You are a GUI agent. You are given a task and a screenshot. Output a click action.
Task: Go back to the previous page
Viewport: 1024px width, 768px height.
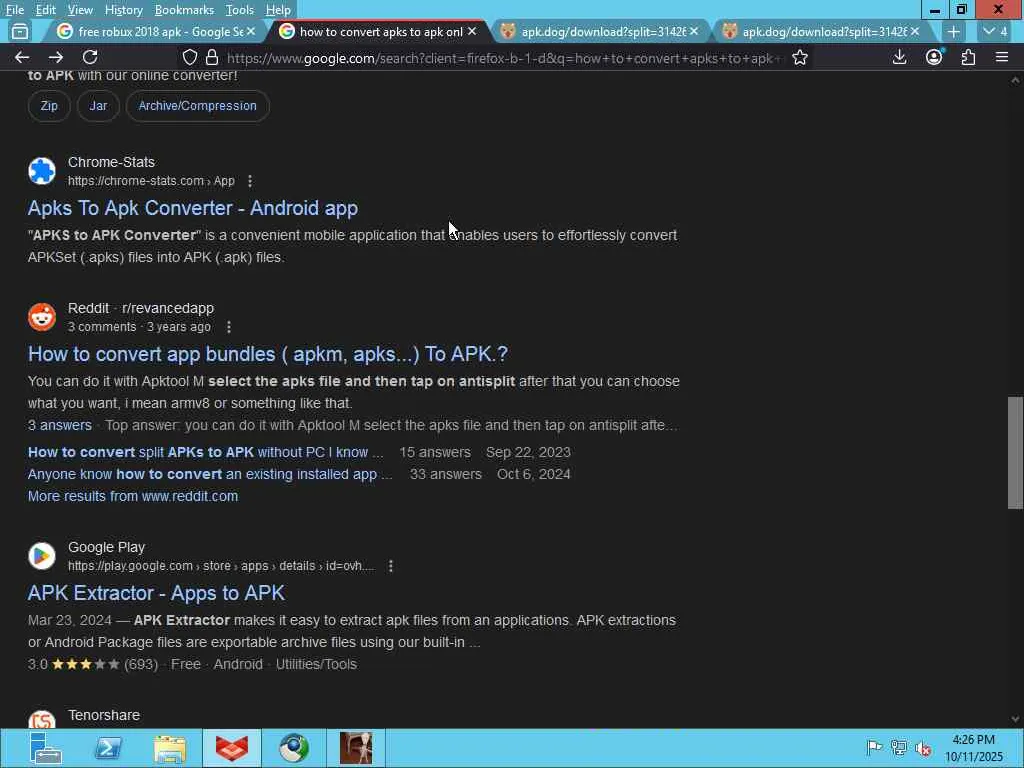click(x=22, y=57)
